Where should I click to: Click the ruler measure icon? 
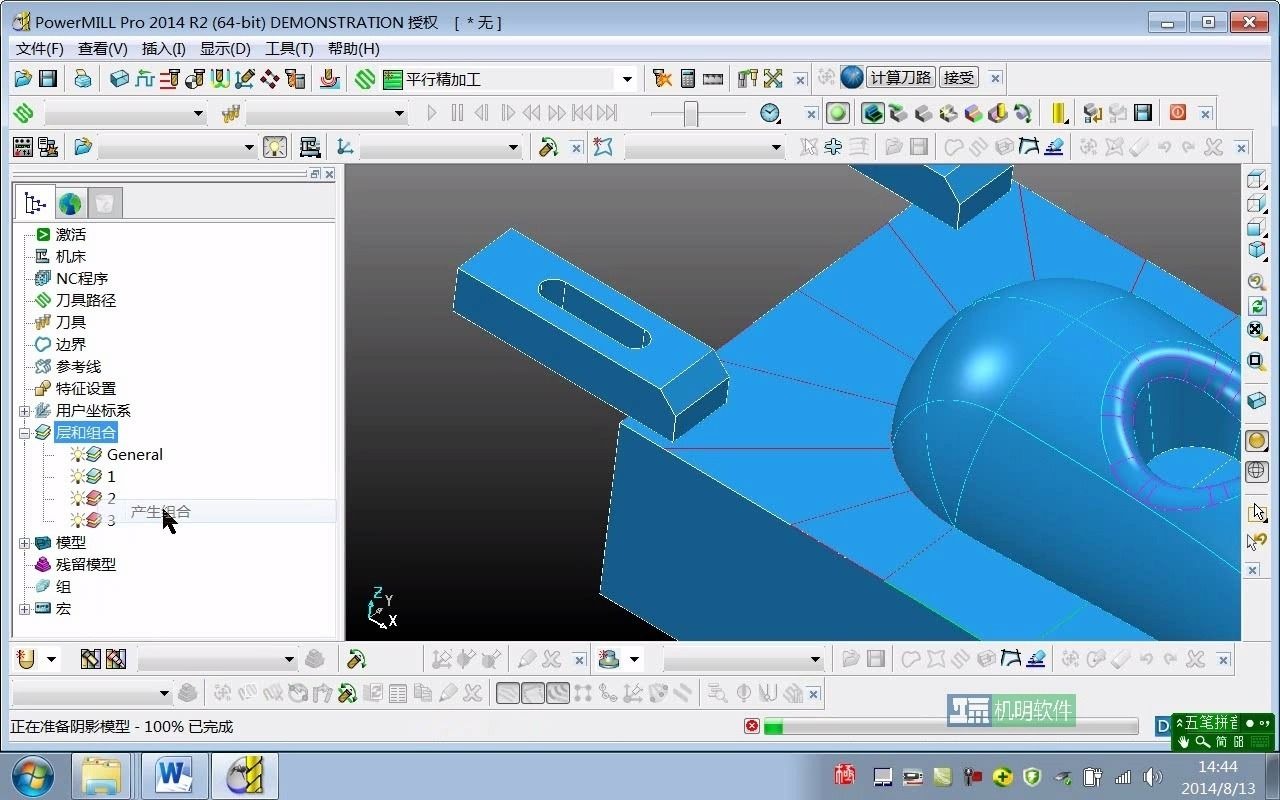pos(713,79)
